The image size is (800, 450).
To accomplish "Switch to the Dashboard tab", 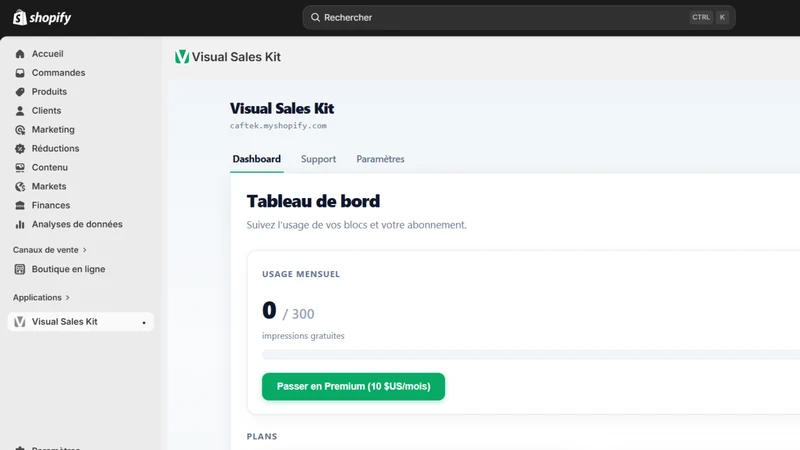I will pyautogui.click(x=257, y=159).
